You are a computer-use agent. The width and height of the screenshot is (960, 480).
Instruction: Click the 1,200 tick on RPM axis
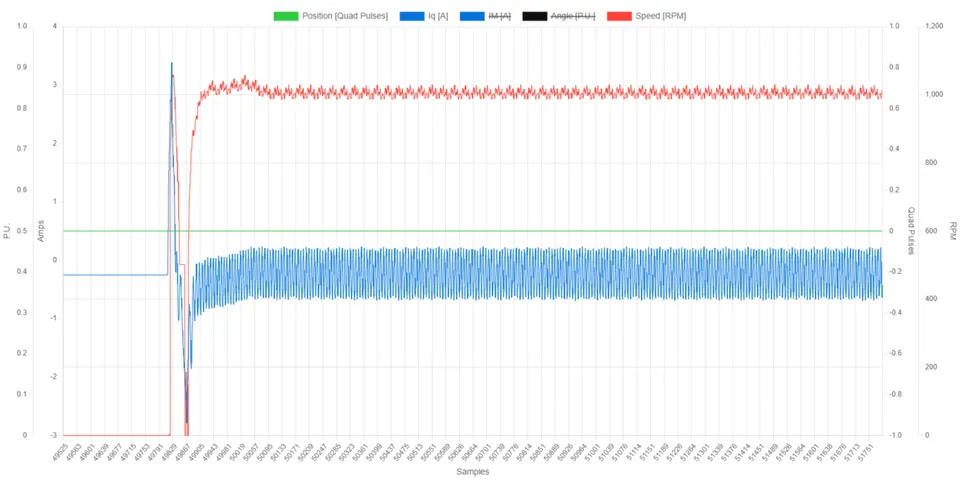click(934, 26)
